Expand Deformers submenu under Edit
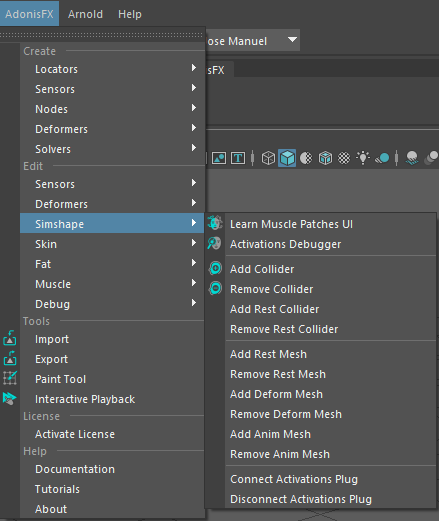The width and height of the screenshot is (439, 521). (112, 204)
